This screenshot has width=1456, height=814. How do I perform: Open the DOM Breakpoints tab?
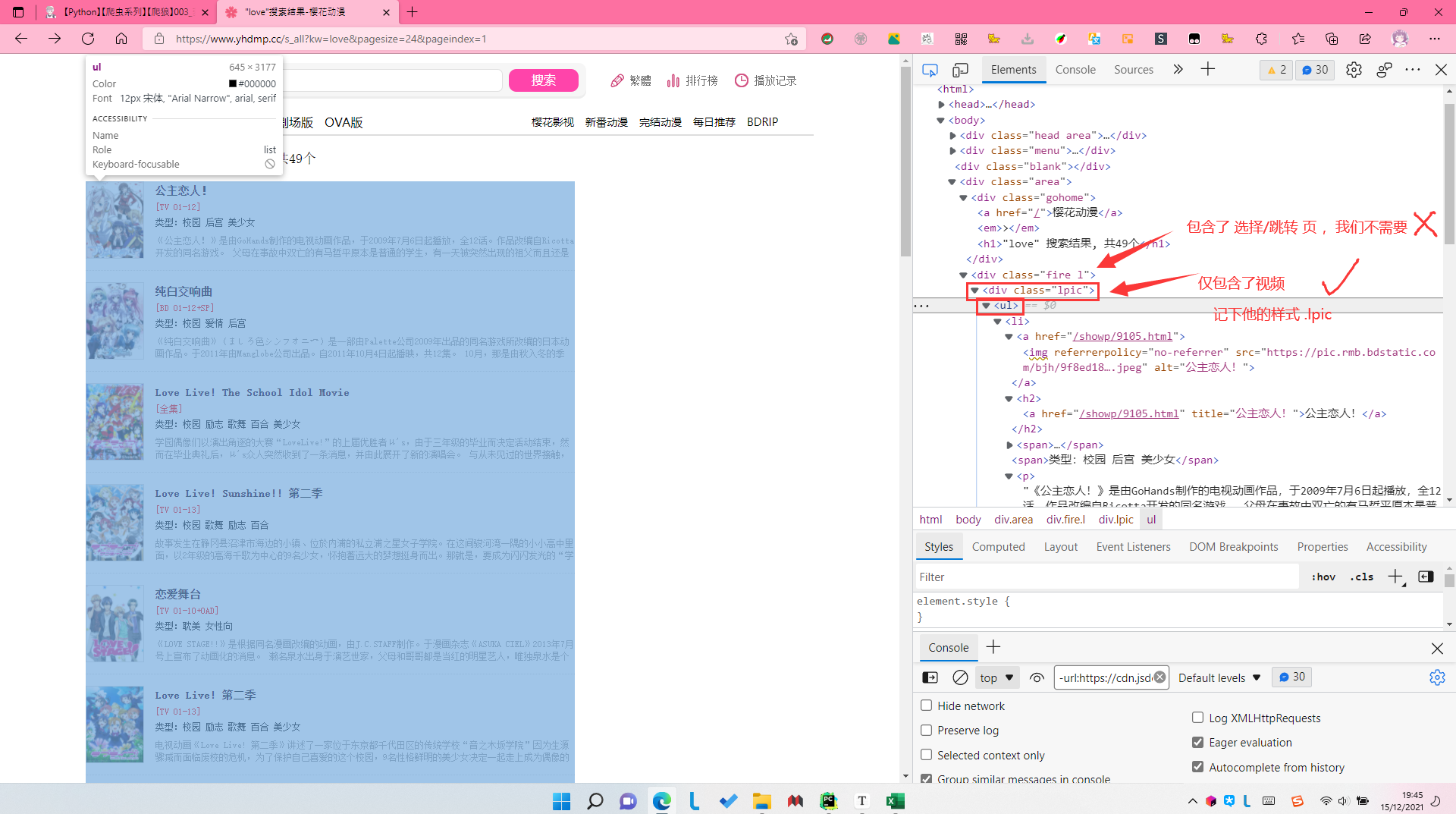(1233, 547)
